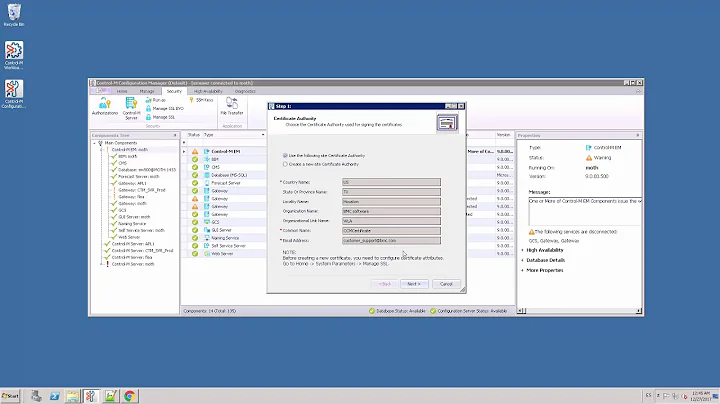Open Authorizations in the Security ribbon

105,106
